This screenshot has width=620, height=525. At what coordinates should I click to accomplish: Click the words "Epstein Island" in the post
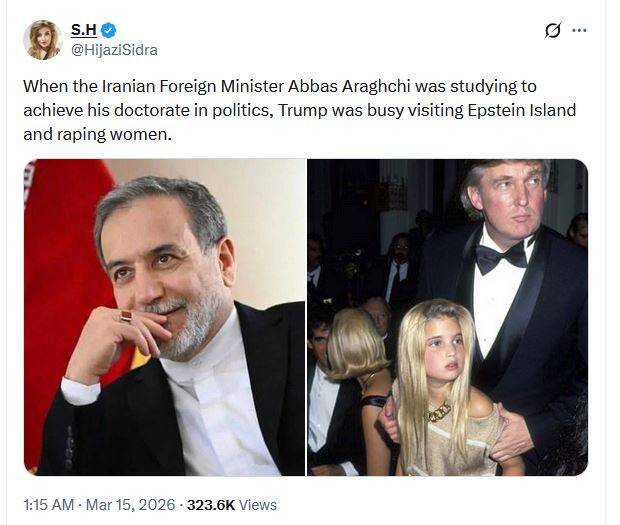coord(522,110)
